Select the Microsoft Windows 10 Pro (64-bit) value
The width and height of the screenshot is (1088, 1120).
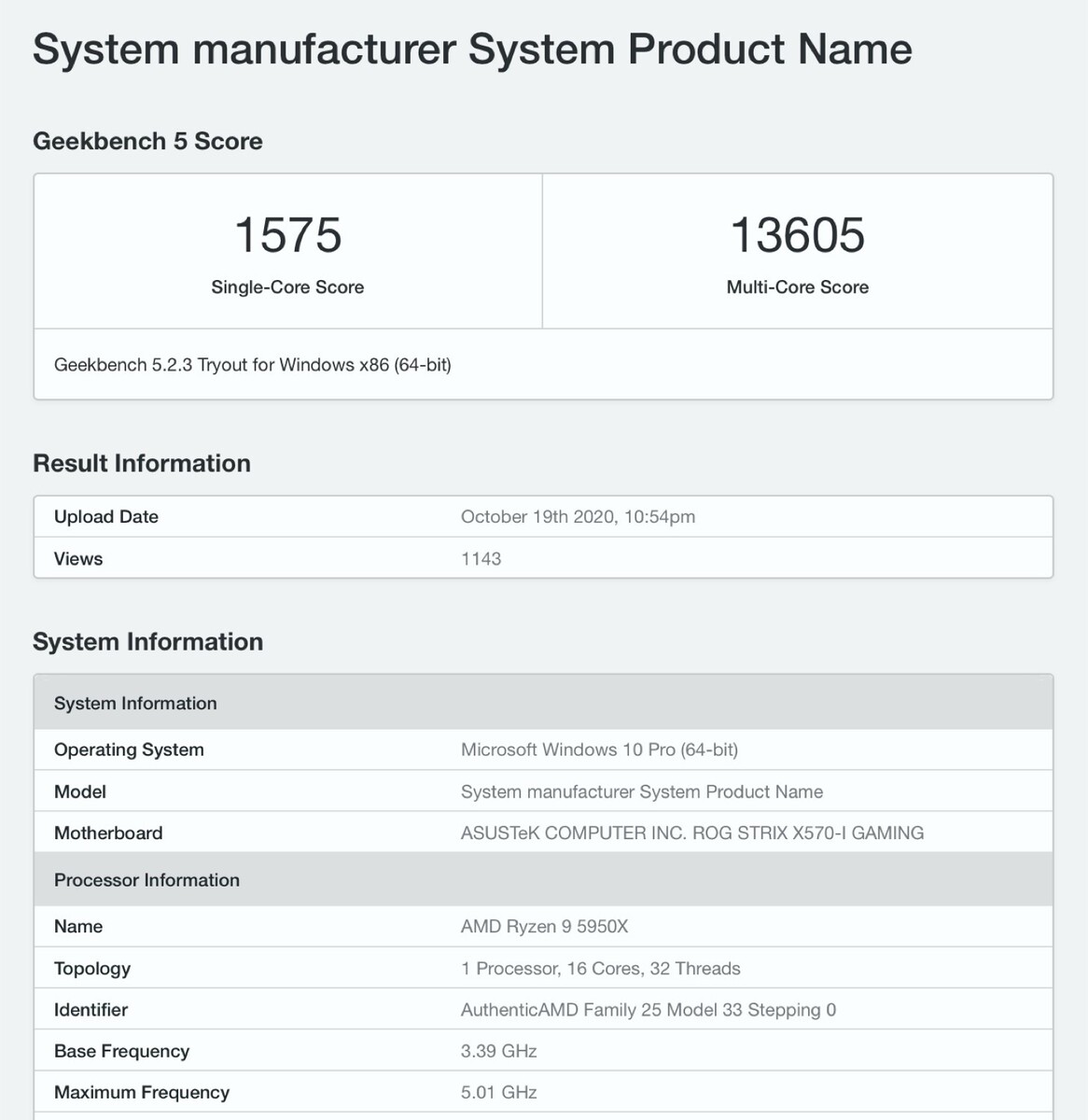[599, 749]
